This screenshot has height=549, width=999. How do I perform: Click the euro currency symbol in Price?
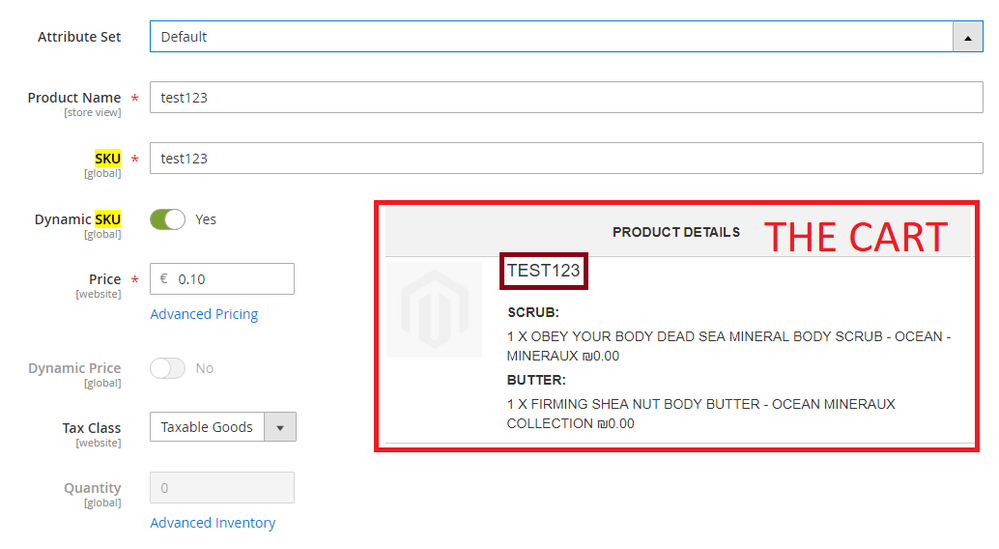click(163, 279)
